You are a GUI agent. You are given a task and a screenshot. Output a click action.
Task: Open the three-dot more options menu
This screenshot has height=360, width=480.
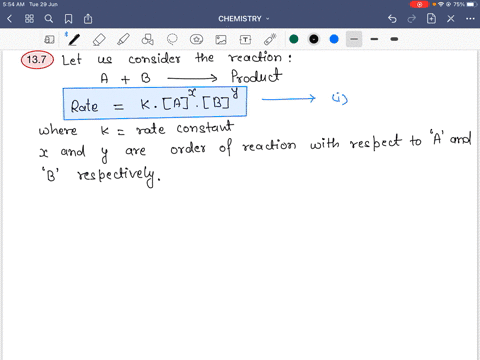(x=470, y=19)
